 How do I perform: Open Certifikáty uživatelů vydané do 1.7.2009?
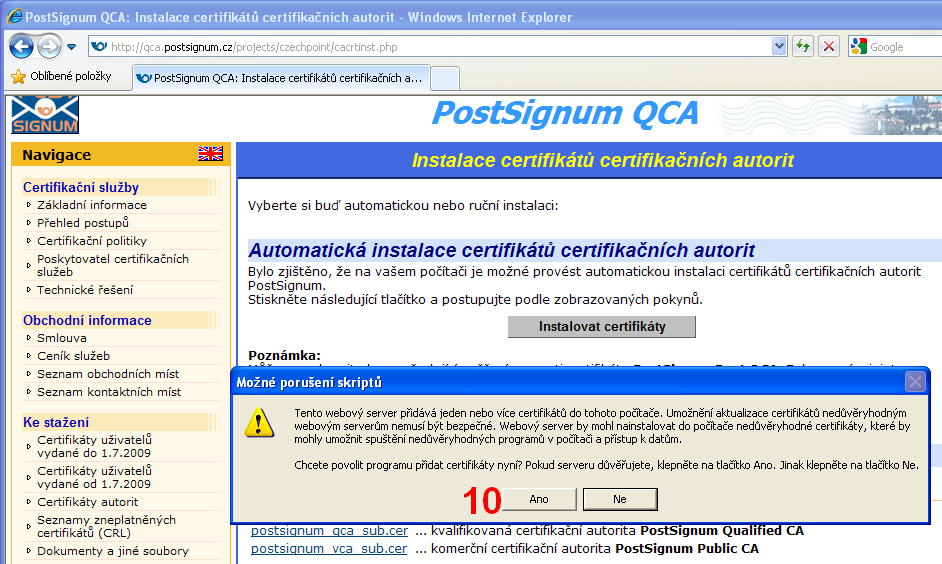pyautogui.click(x=94, y=446)
